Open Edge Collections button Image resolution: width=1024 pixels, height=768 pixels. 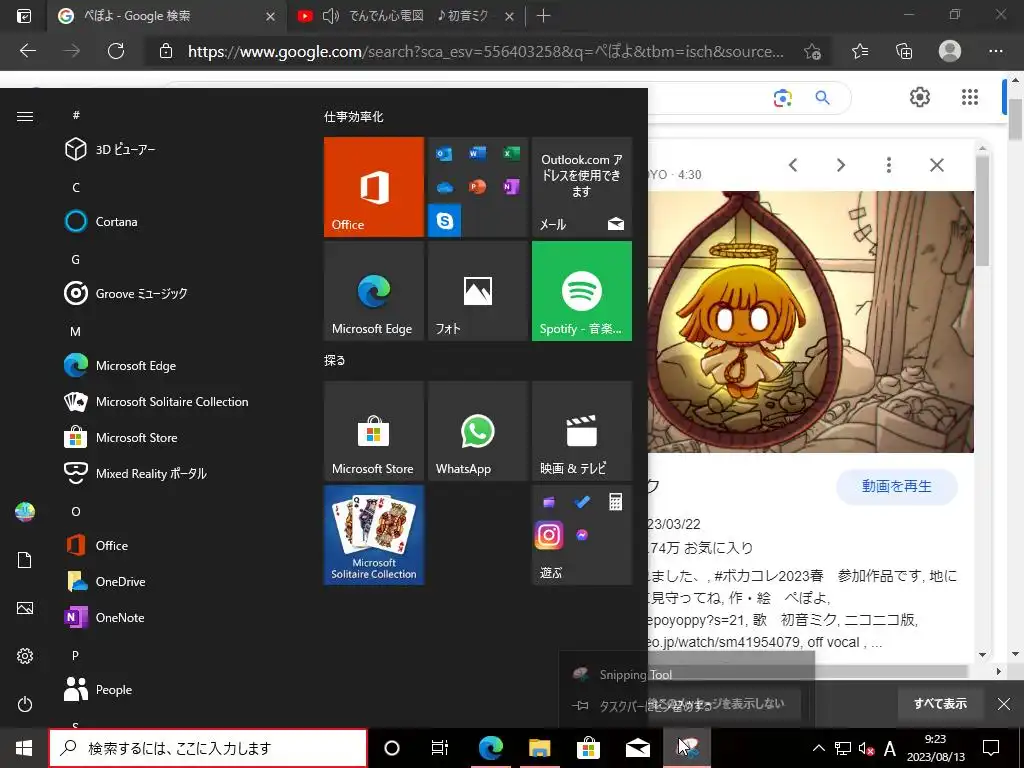click(904, 51)
